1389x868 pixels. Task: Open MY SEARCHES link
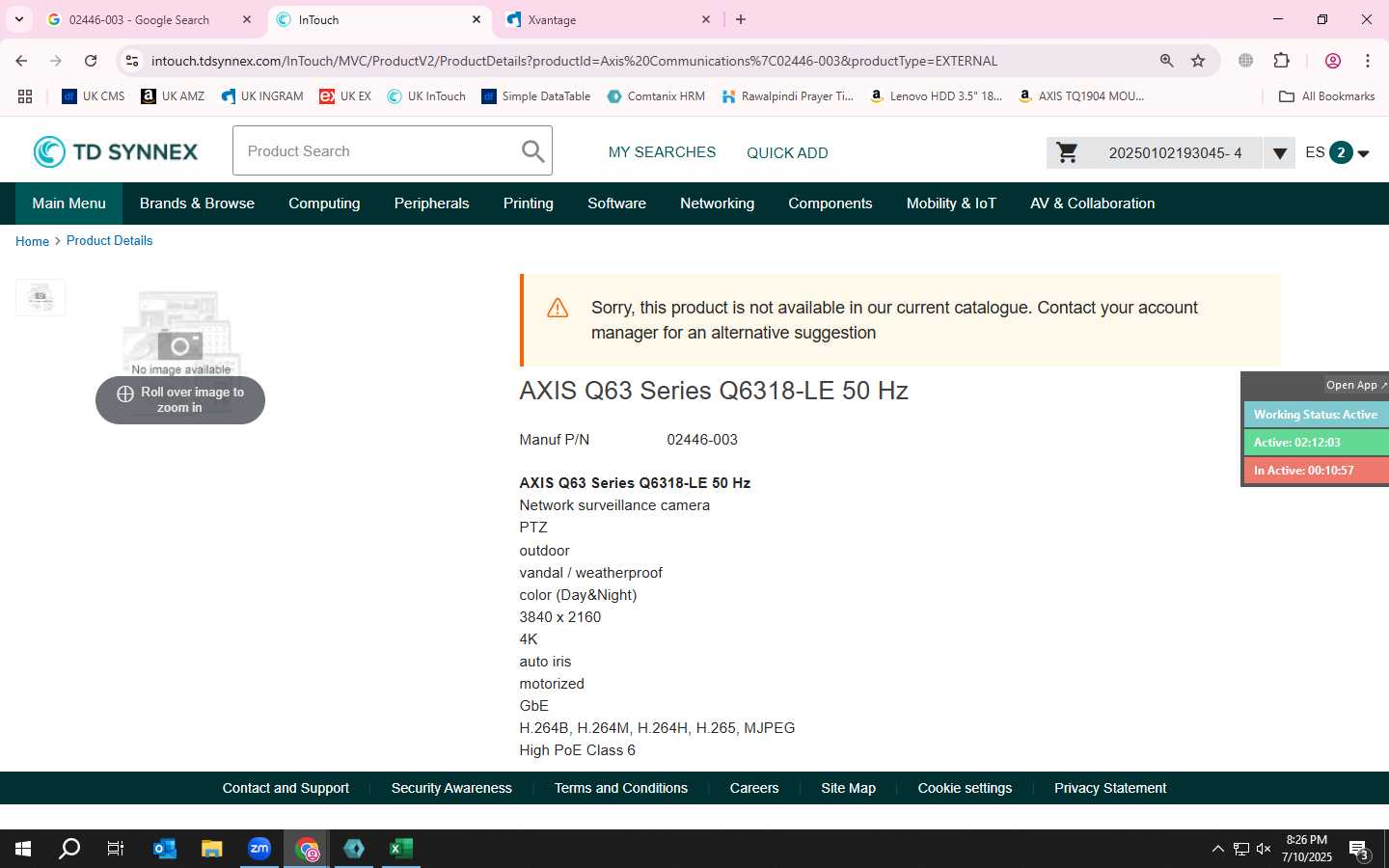coord(662,152)
